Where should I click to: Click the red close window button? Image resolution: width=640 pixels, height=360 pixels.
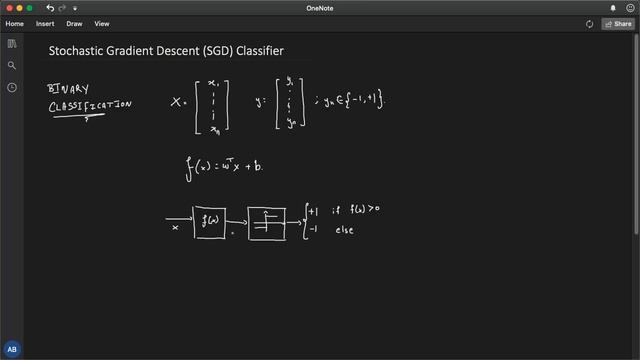tap(9, 8)
